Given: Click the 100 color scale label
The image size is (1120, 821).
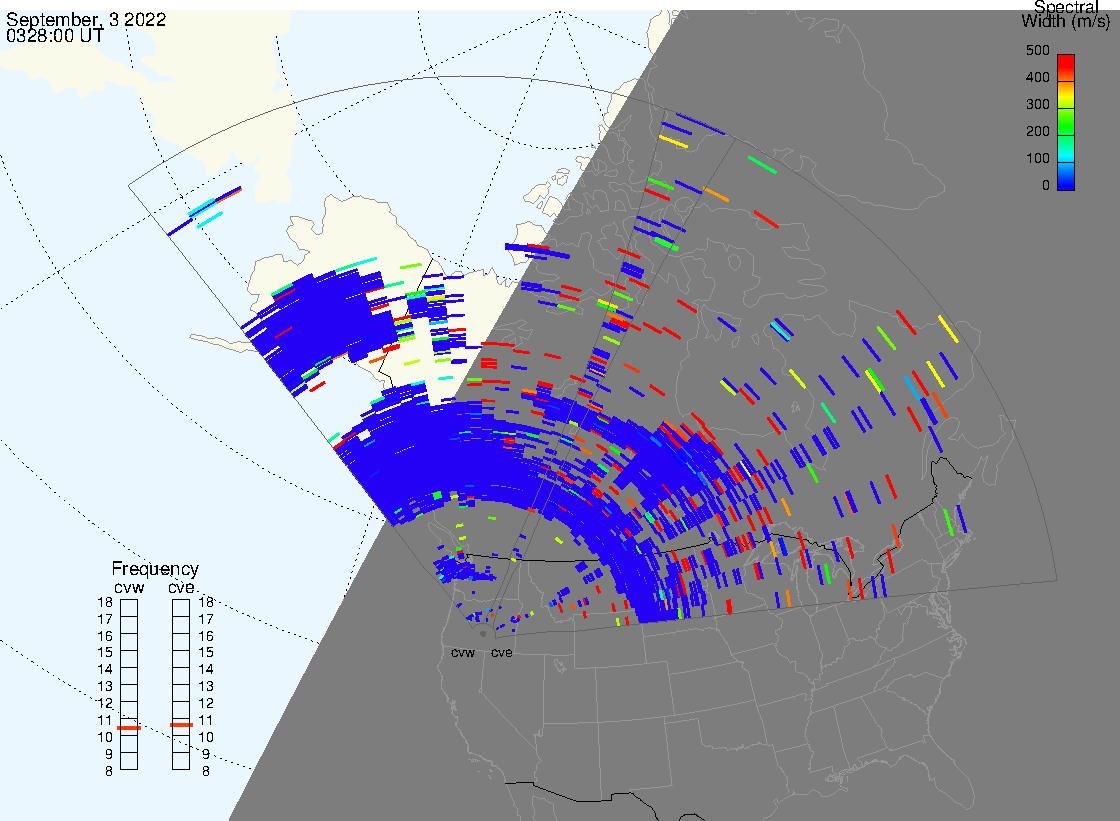Looking at the screenshot, I should [x=1038, y=159].
